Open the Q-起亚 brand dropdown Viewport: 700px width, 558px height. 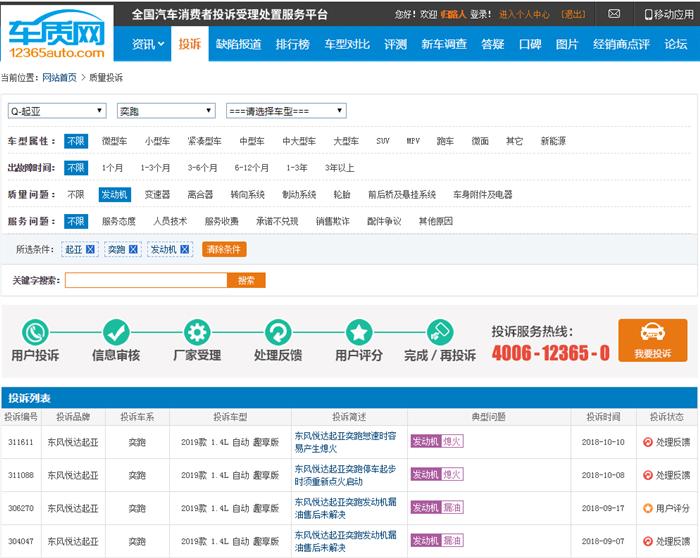pos(57,111)
